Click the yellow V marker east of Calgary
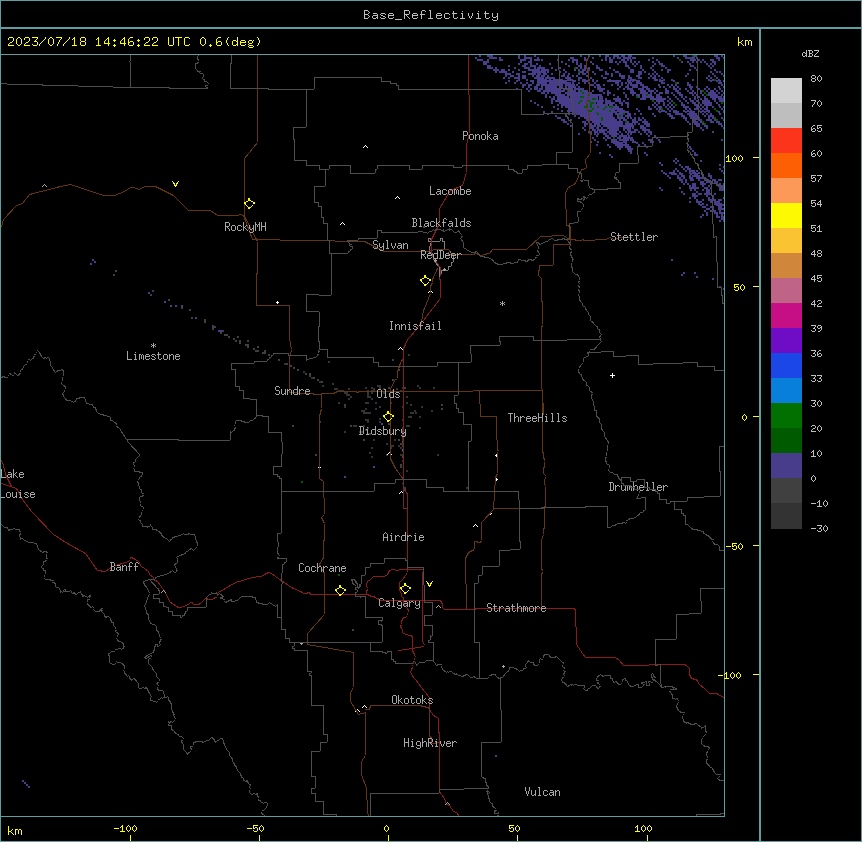 429,584
